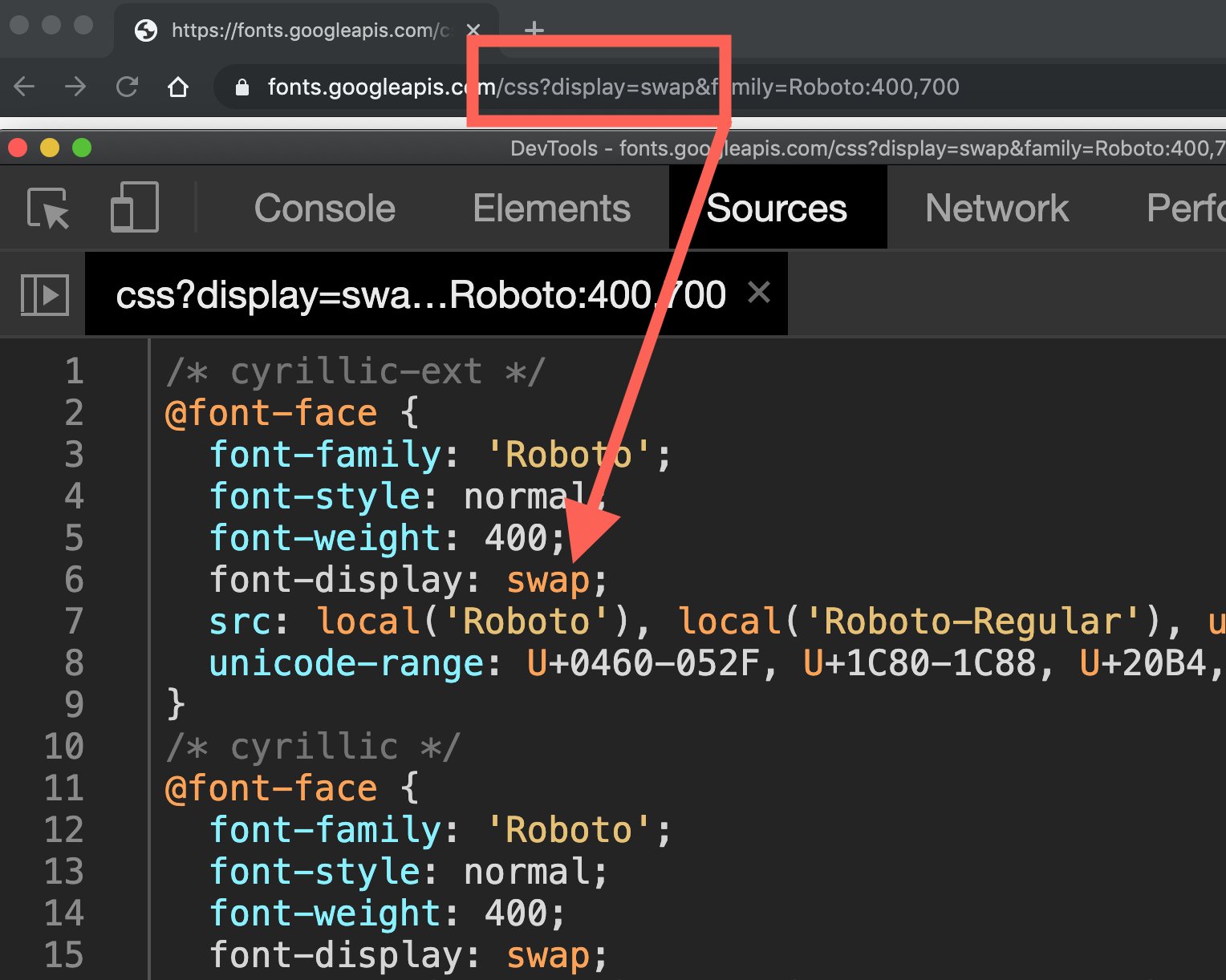Click line number 15 in the gutter
The width and height of the screenshot is (1226, 980).
tap(63, 954)
